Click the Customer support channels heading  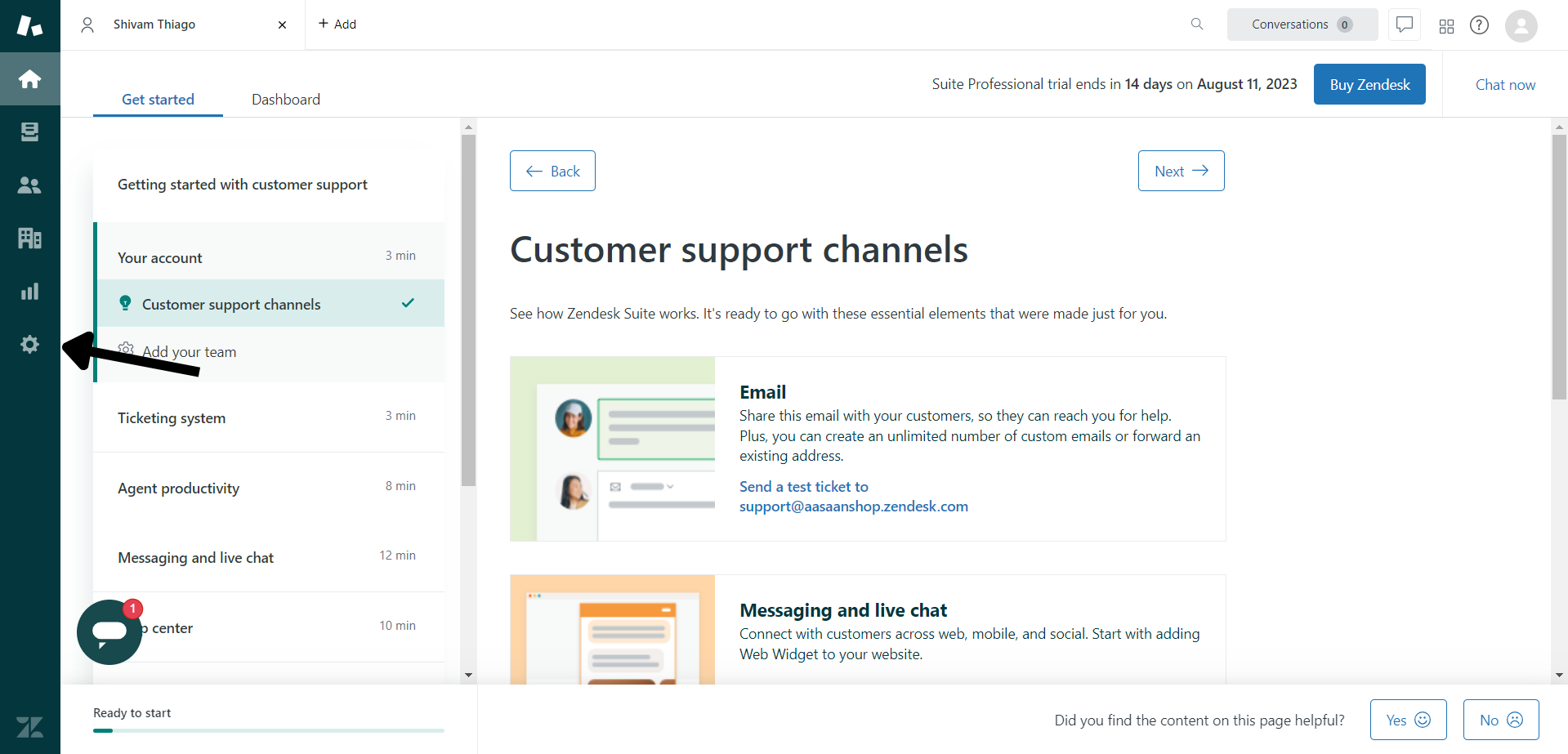739,249
